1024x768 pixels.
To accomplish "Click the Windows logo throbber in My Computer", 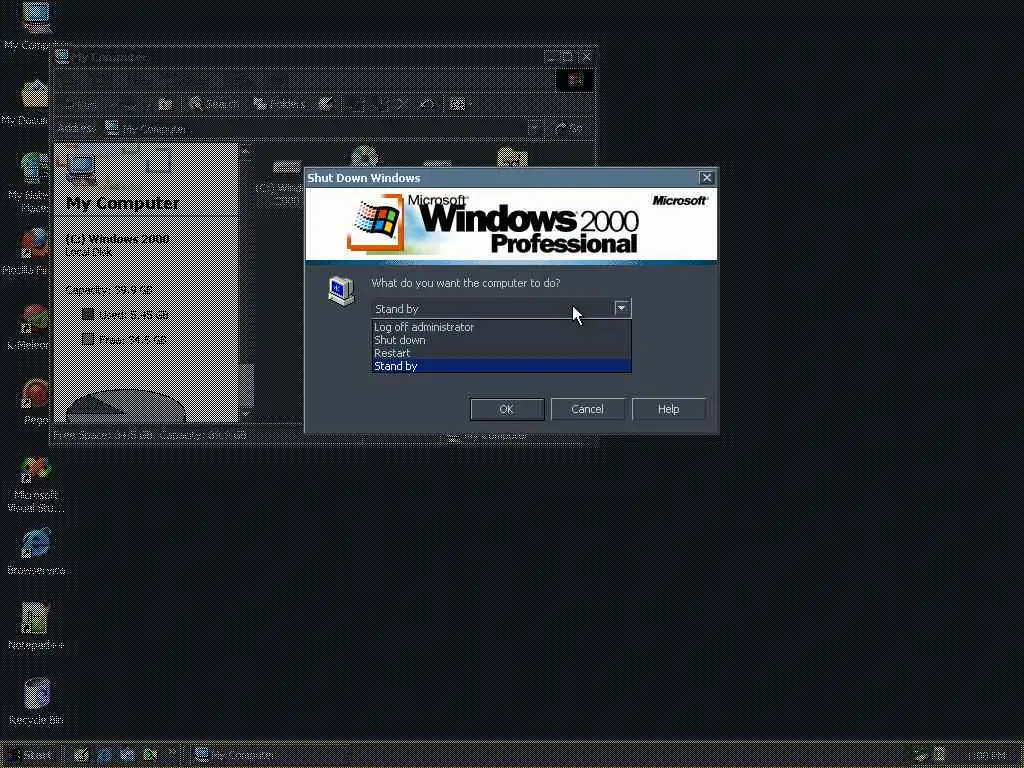I will 575,80.
